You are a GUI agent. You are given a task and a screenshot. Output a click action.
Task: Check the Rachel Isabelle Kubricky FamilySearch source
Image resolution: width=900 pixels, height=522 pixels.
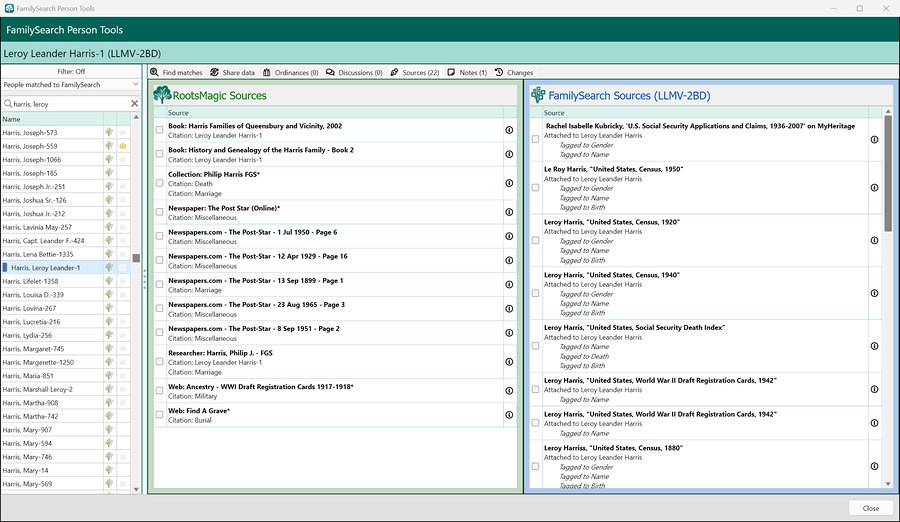[x=536, y=140]
